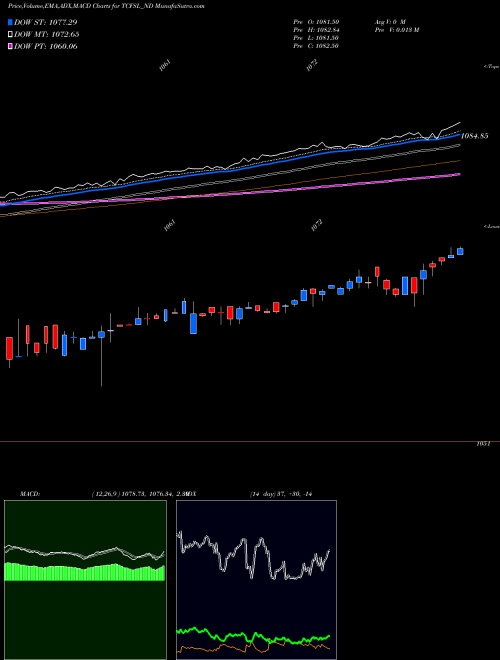Click the ADX values '(14 day) 37, +30, -14'
Viewport: 500px width, 660px height.
pos(281,494)
